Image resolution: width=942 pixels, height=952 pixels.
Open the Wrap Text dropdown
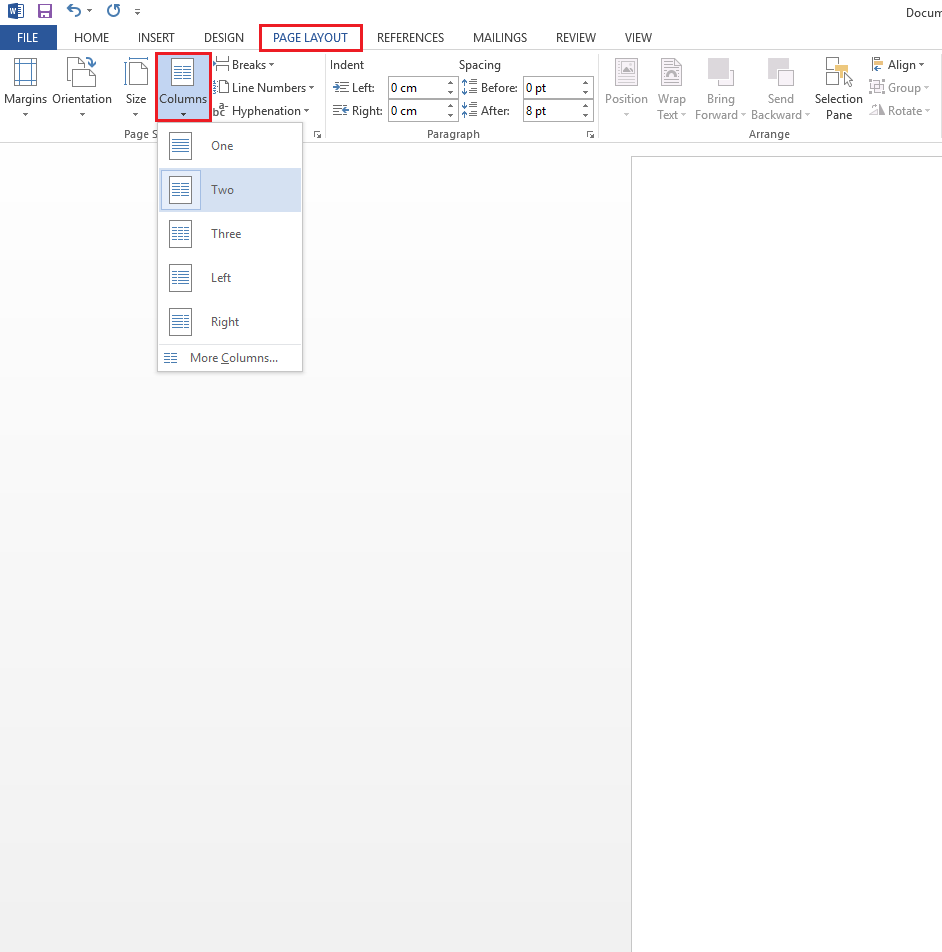(671, 88)
